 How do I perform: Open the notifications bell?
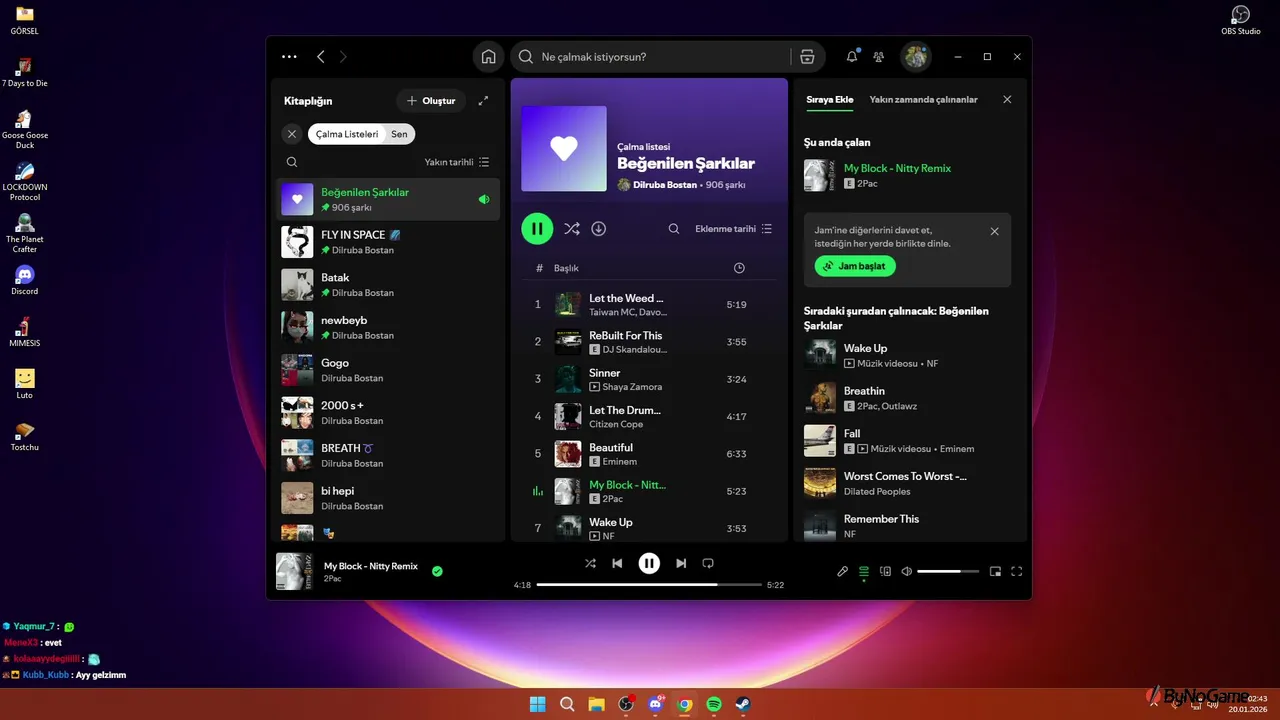(x=852, y=57)
